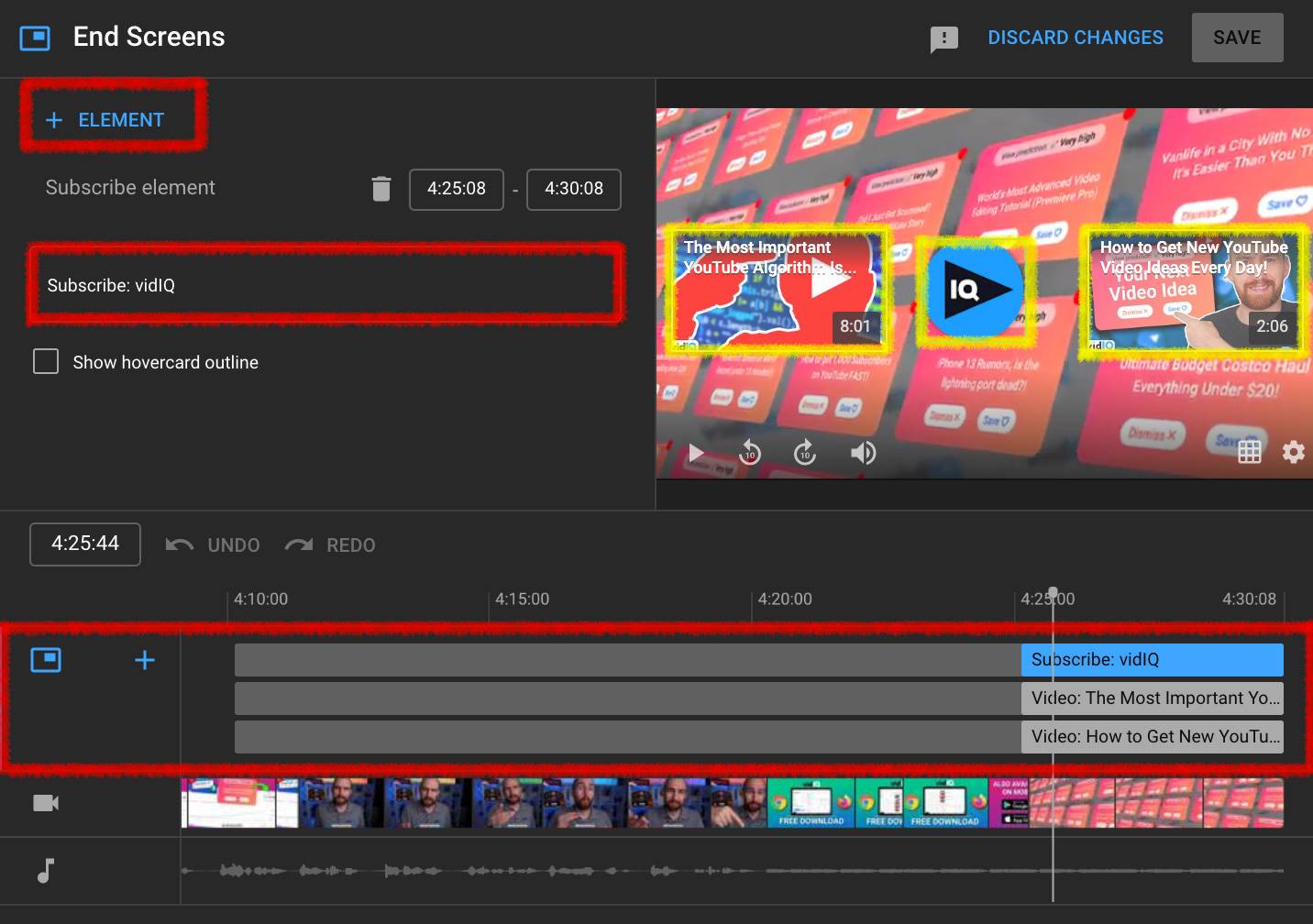Select the Subscribe: vidIQ element row

coord(325,285)
